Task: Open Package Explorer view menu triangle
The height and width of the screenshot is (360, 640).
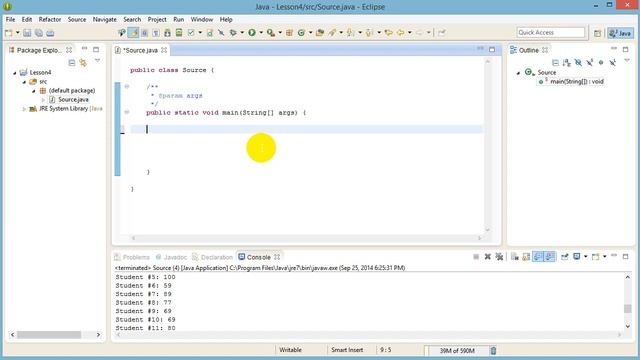Action: [97, 61]
